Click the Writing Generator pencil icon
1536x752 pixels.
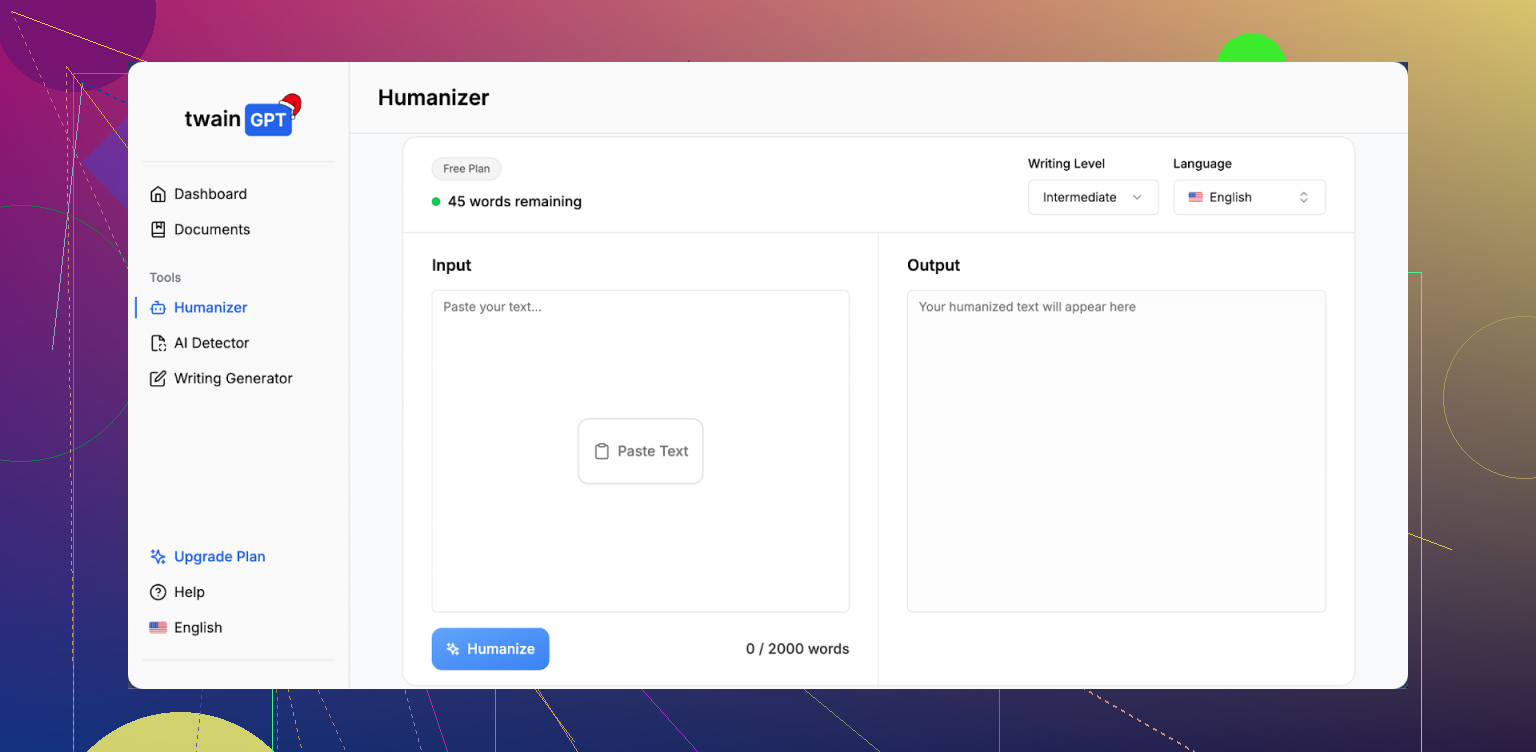click(x=157, y=379)
